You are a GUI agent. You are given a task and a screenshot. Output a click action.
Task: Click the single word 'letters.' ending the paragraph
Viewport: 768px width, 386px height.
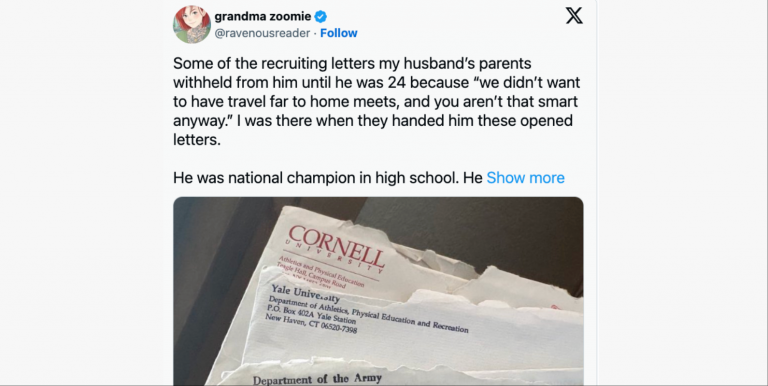[x=197, y=140]
